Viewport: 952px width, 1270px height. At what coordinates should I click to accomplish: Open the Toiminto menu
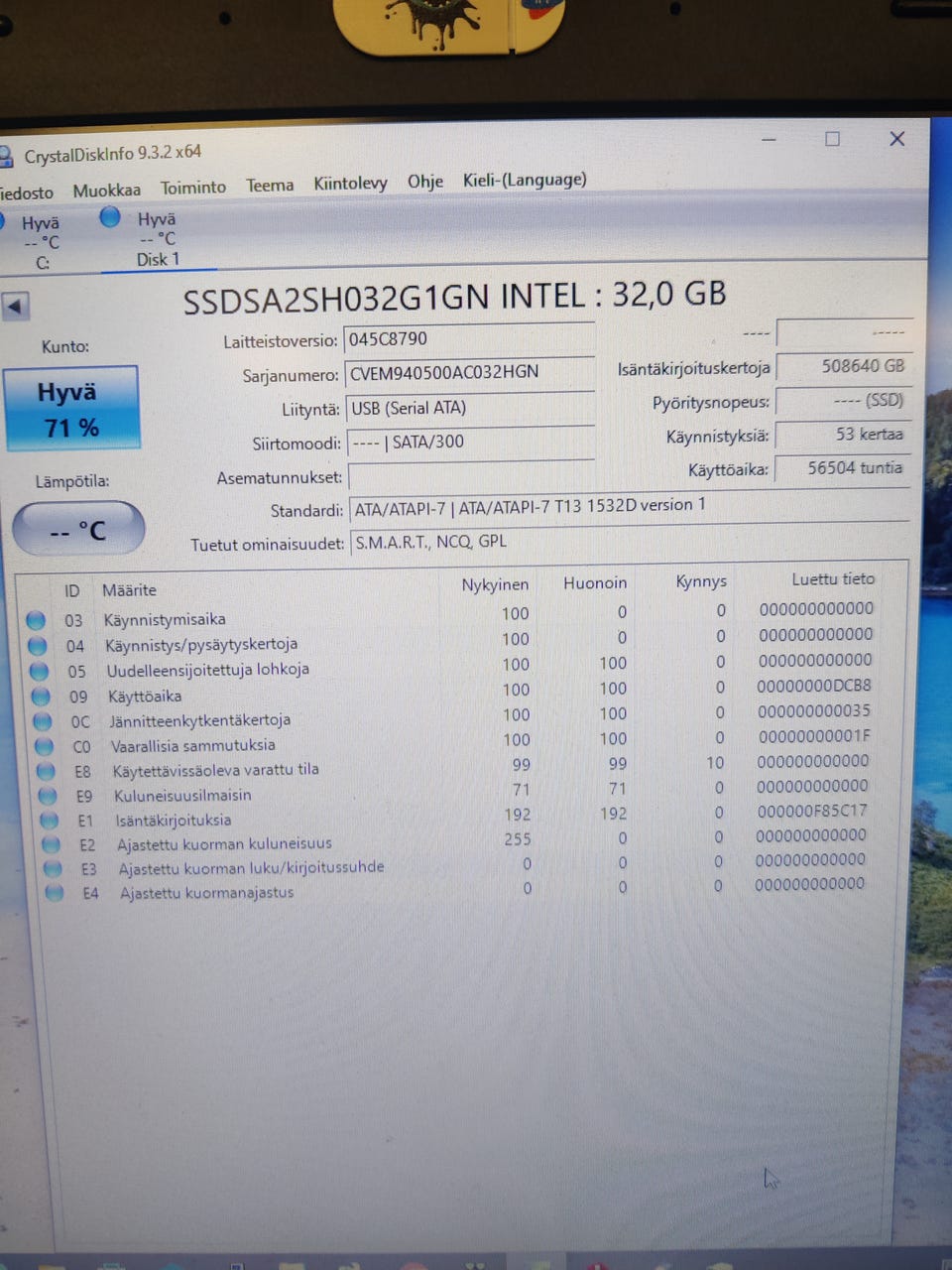point(192,187)
